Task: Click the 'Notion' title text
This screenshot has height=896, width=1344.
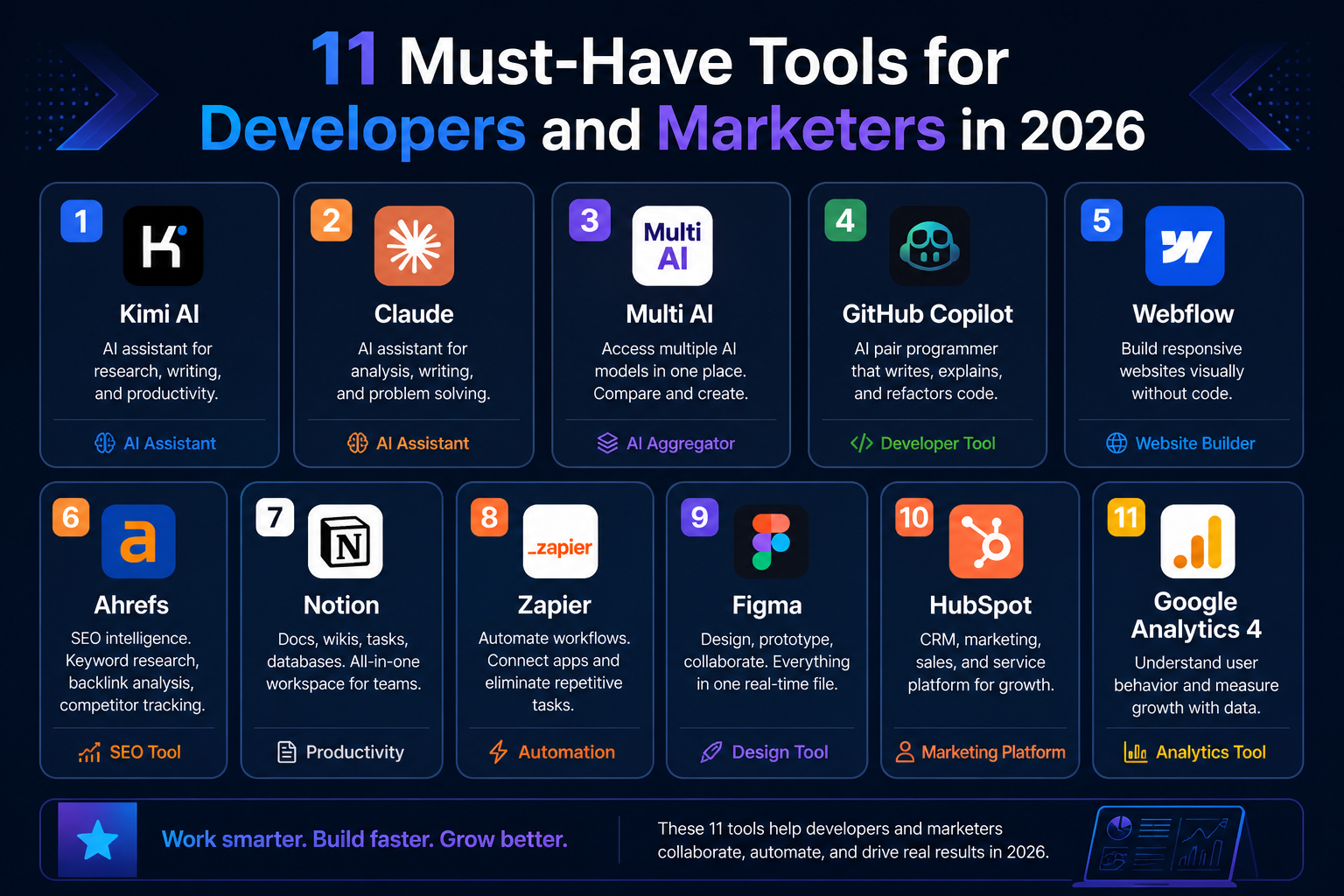Action: [x=341, y=605]
